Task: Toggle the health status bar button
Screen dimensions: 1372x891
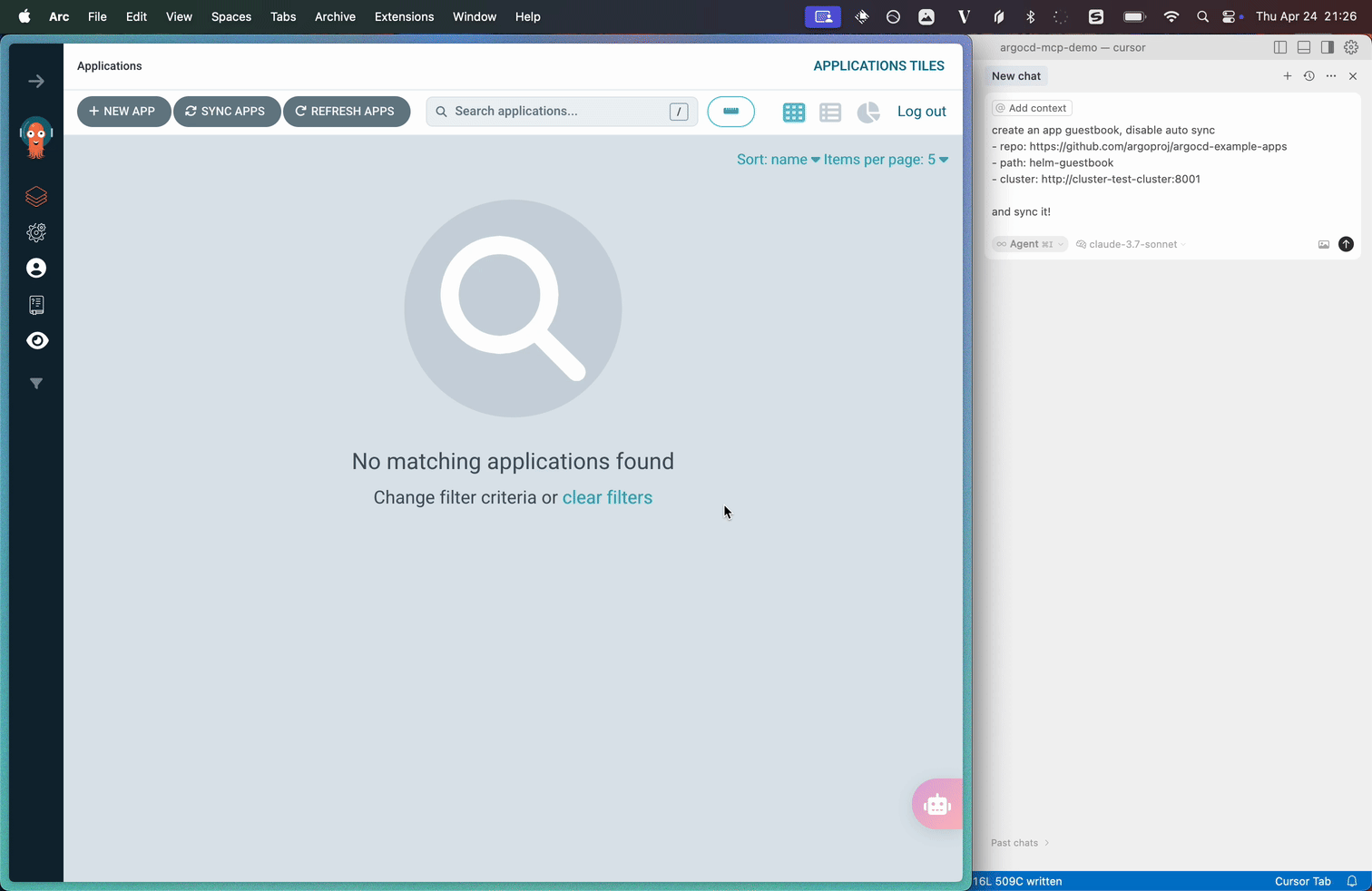Action: pos(730,112)
